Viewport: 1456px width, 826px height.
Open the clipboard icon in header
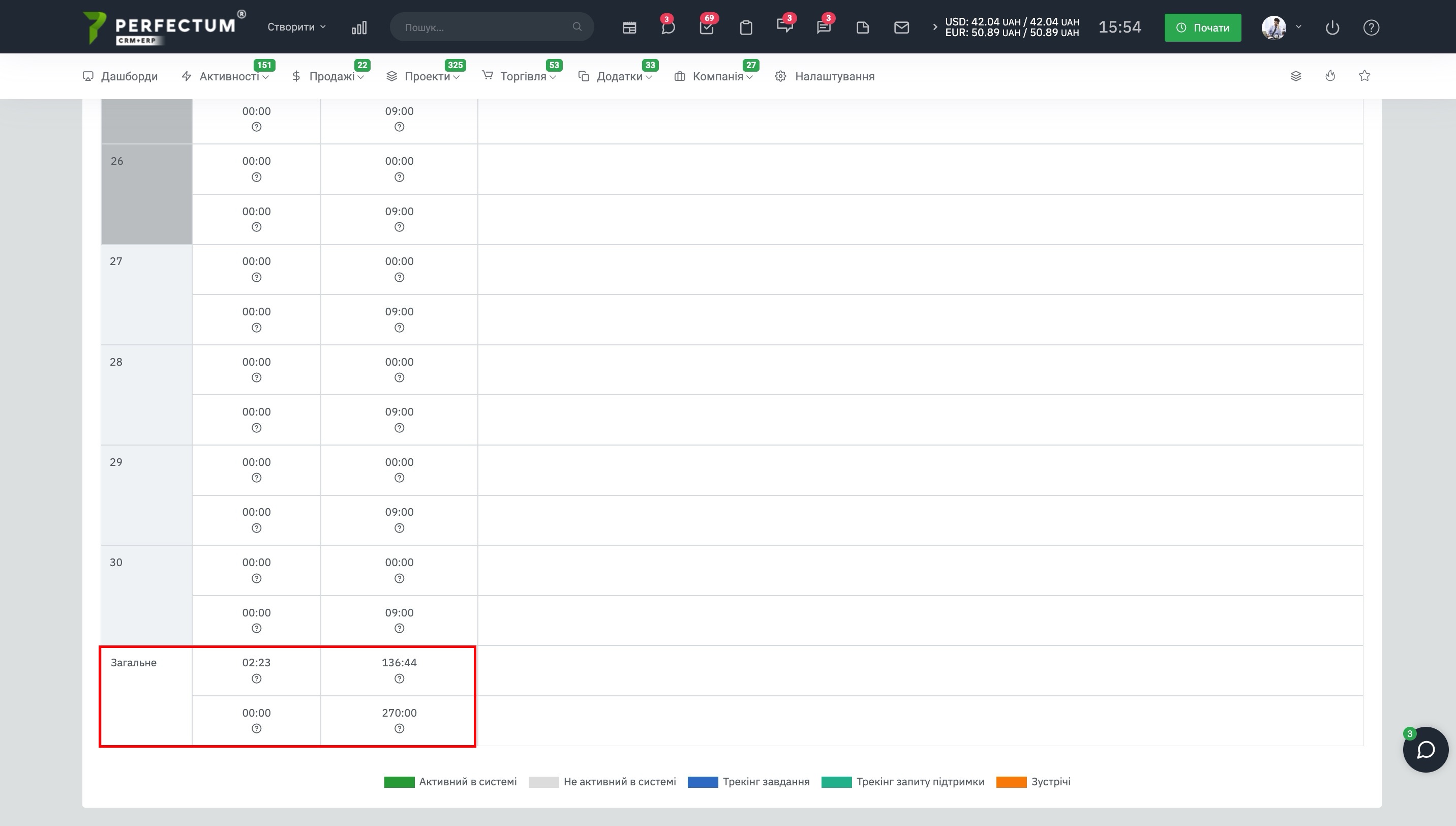pyautogui.click(x=746, y=27)
